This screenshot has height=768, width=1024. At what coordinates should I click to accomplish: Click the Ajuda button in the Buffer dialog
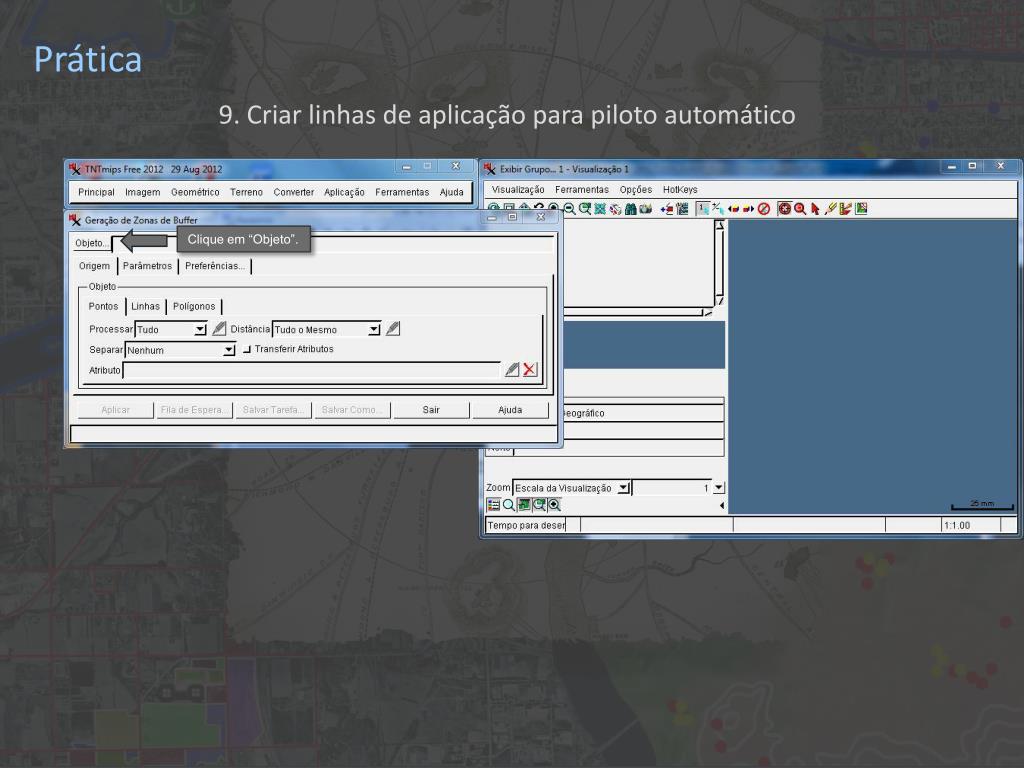[x=510, y=410]
